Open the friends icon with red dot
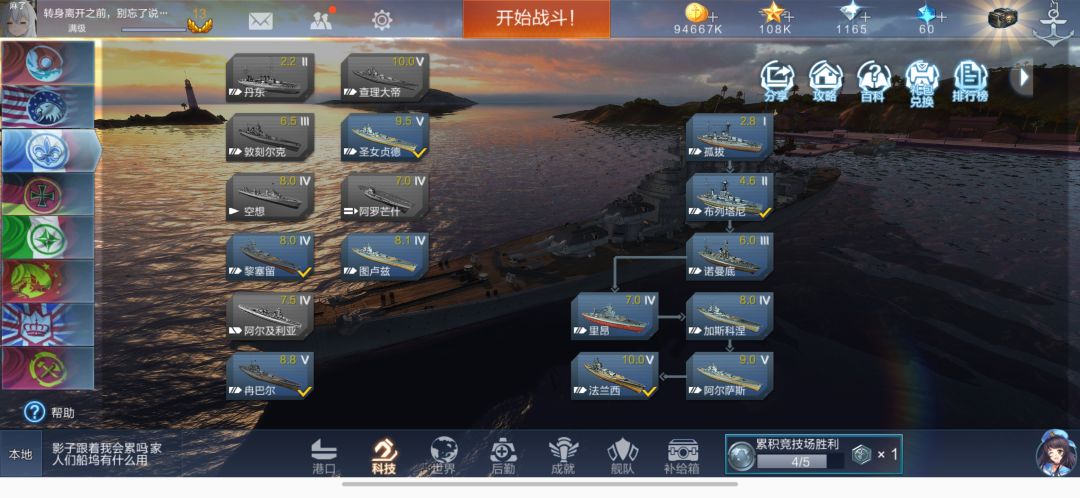 [x=321, y=20]
